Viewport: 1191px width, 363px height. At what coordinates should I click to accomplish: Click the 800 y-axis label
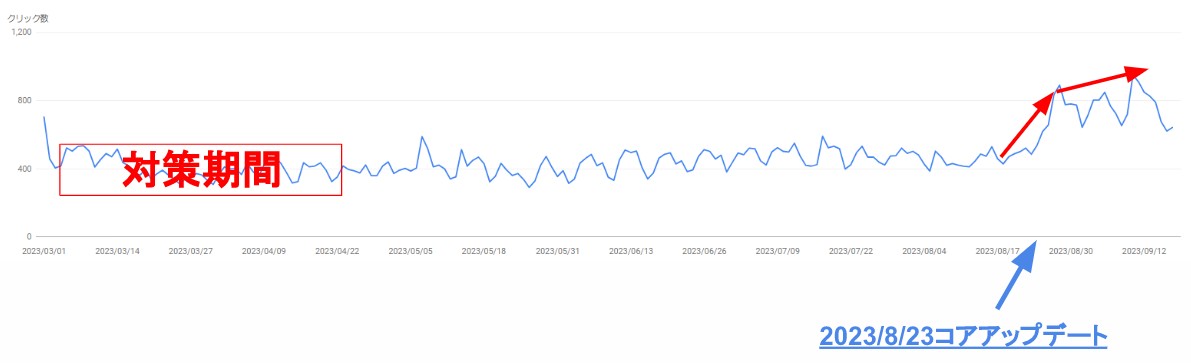[x=25, y=101]
